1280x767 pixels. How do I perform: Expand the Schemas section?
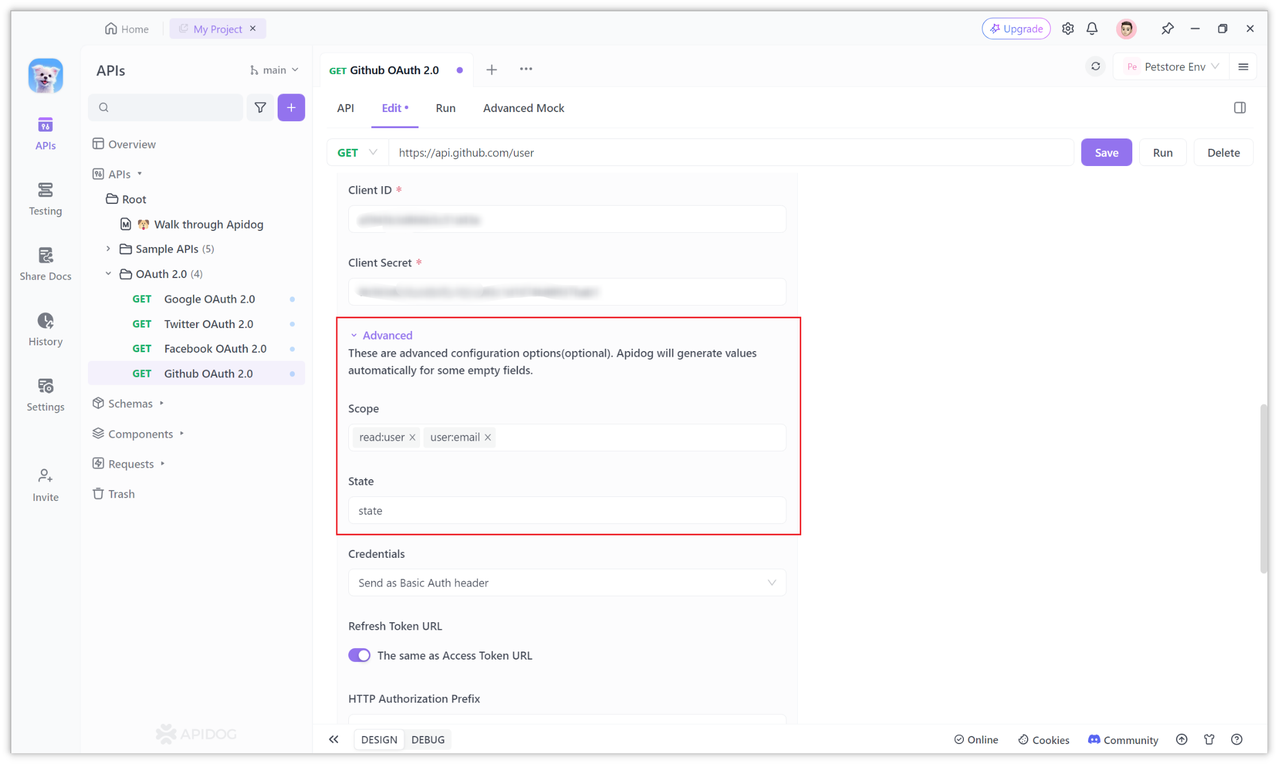click(x=130, y=404)
